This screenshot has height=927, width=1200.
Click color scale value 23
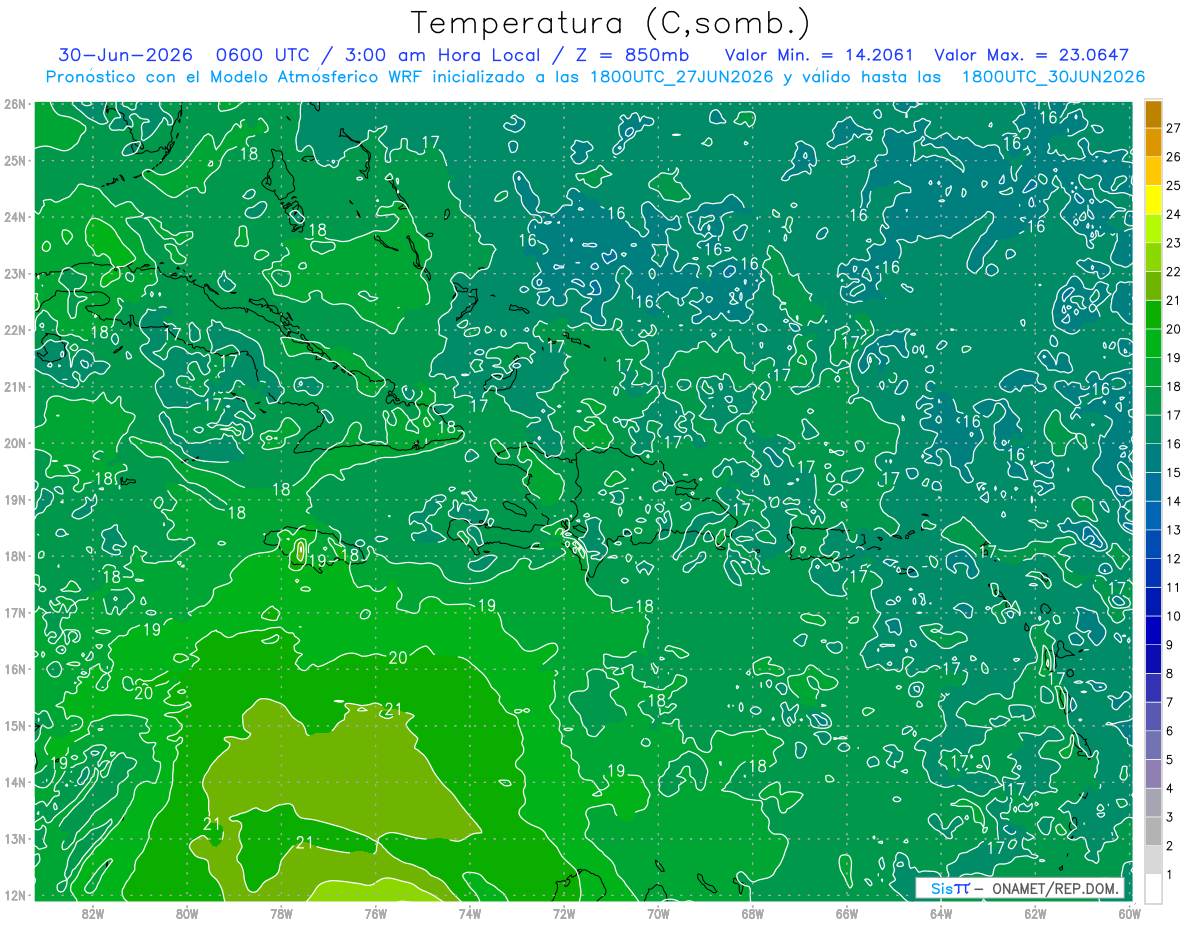click(x=1174, y=243)
